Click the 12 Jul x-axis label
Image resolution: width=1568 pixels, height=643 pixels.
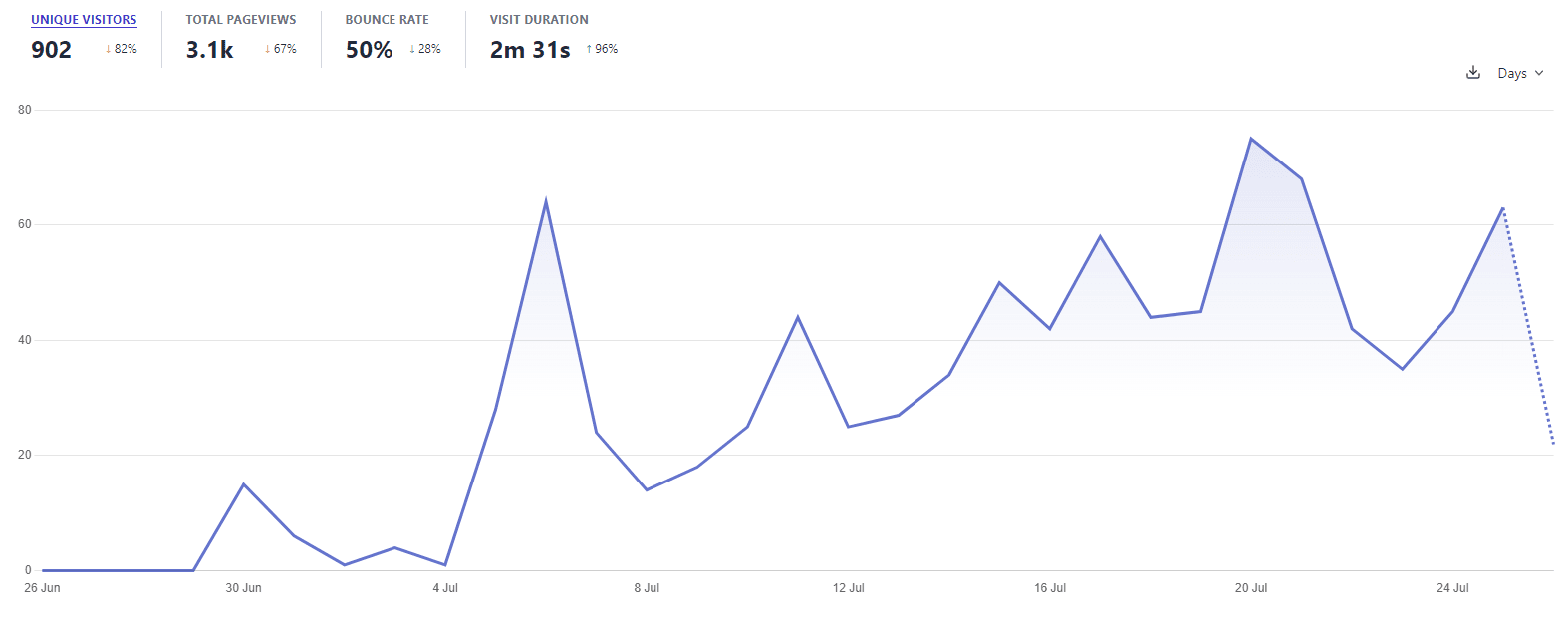coord(849,588)
